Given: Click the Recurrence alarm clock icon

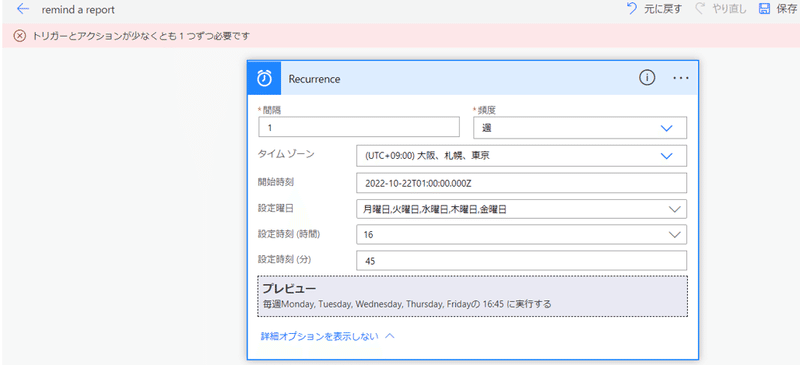Looking at the screenshot, I should tap(264, 79).
